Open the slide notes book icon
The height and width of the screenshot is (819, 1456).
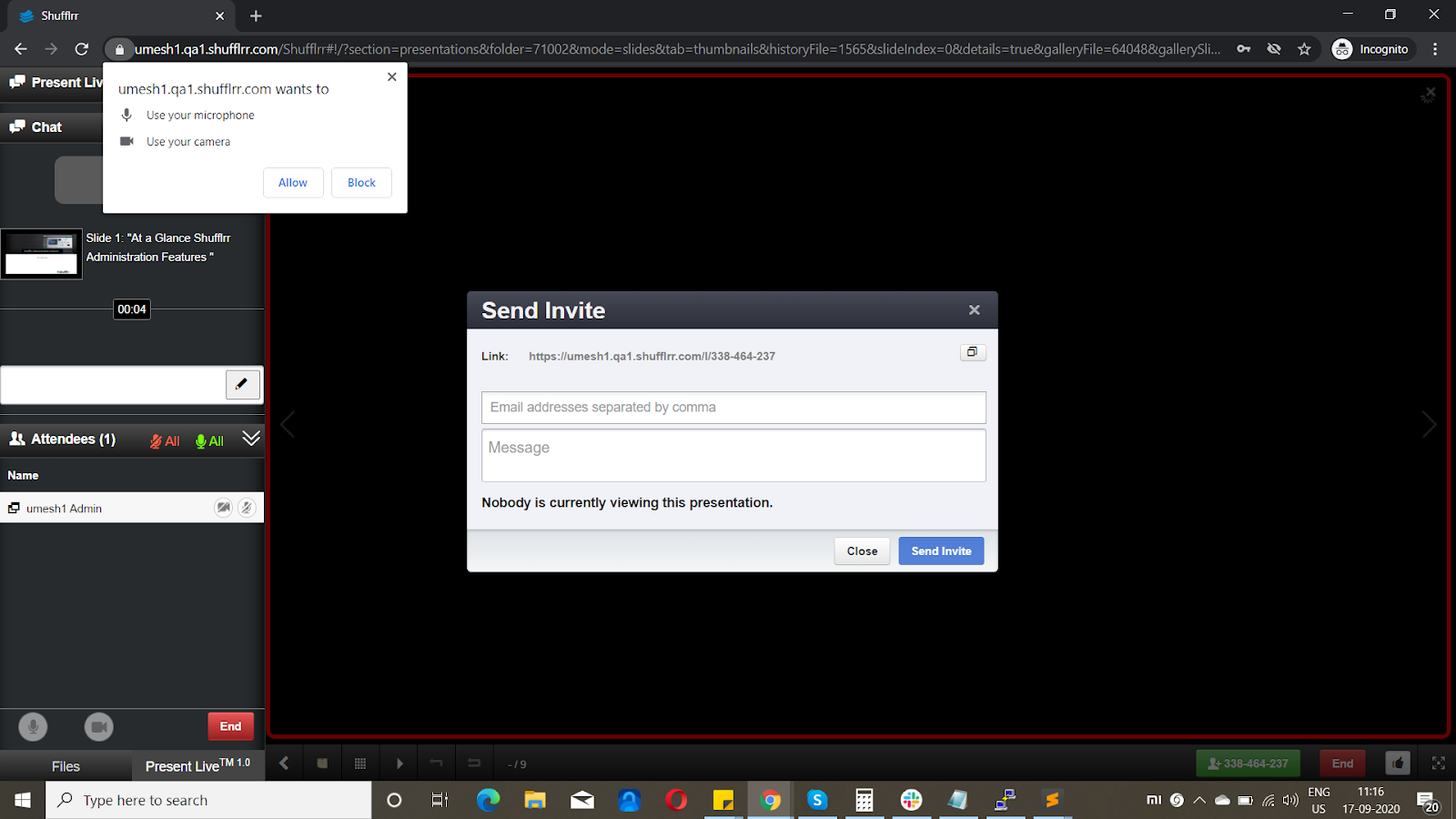tap(322, 763)
